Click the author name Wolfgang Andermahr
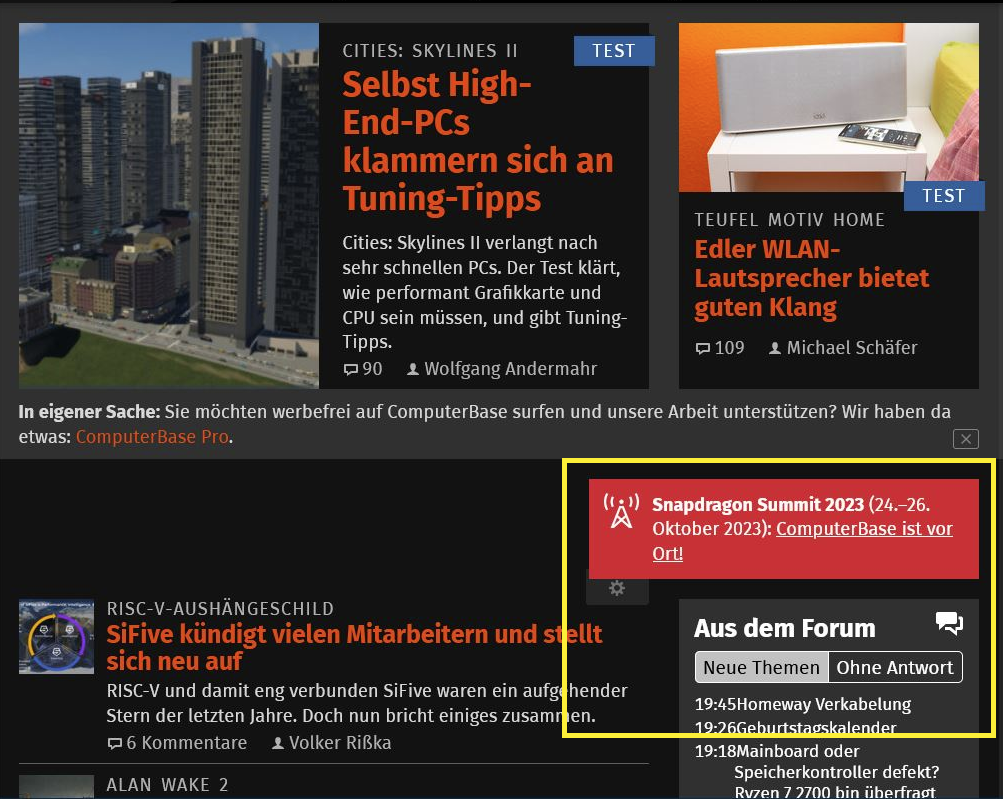Viewport: 1003px width, 799px height. pyautogui.click(x=510, y=369)
